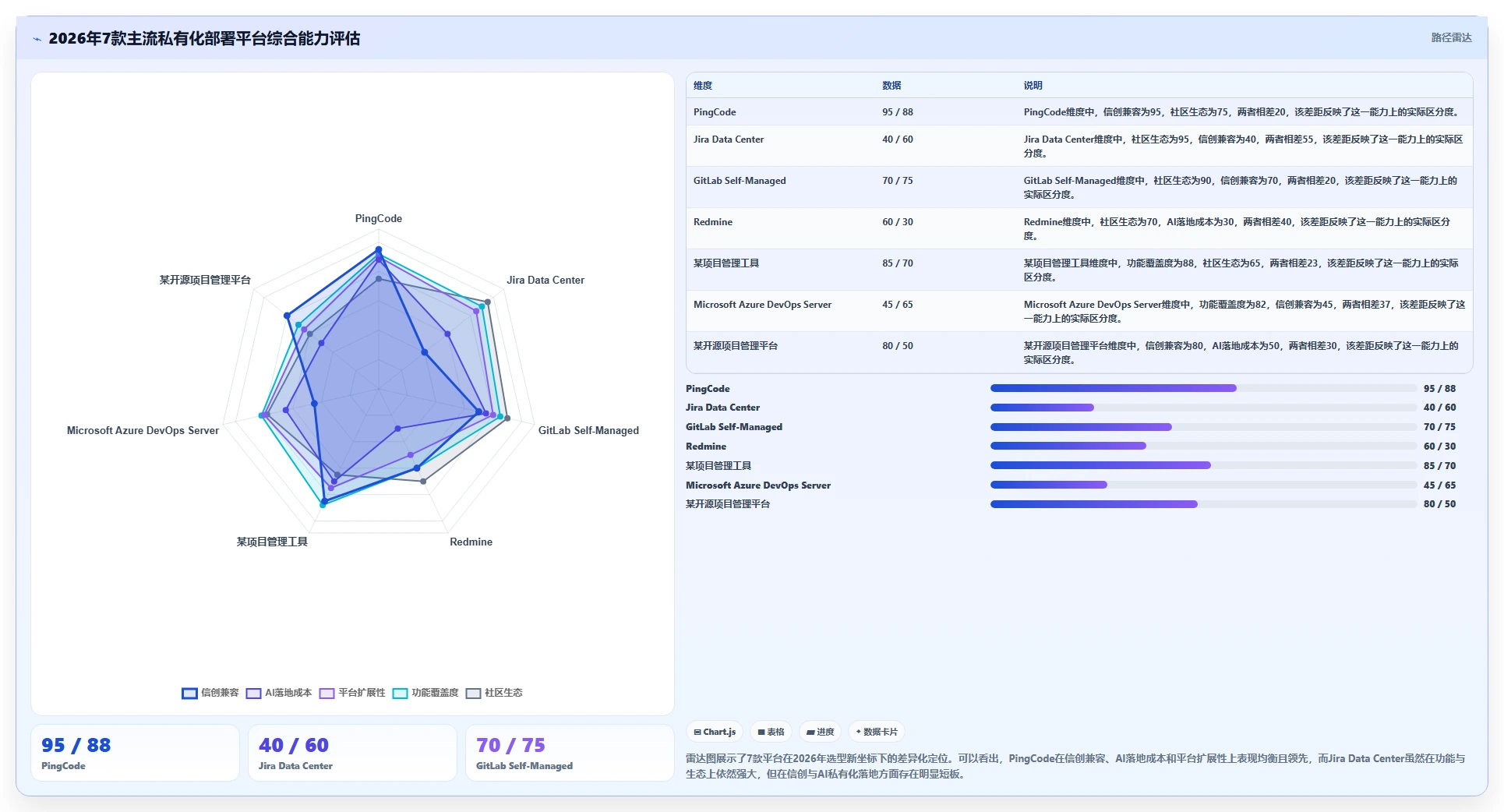
Task: Select Jira Data Center label in the progress list
Action: [722, 408]
